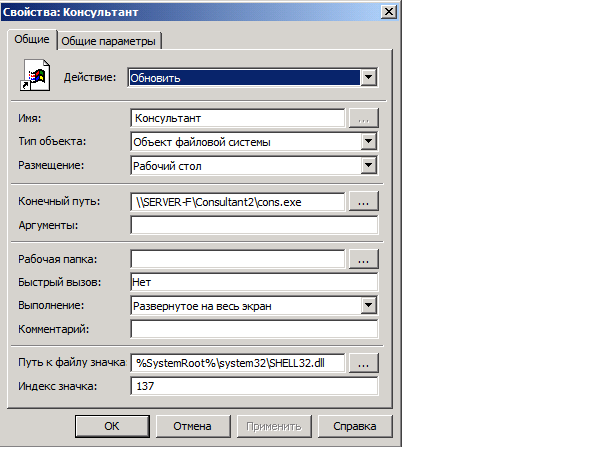The image size is (614, 460).
Task: Click the Индекс значка field with 137
Action: [x=255, y=386]
